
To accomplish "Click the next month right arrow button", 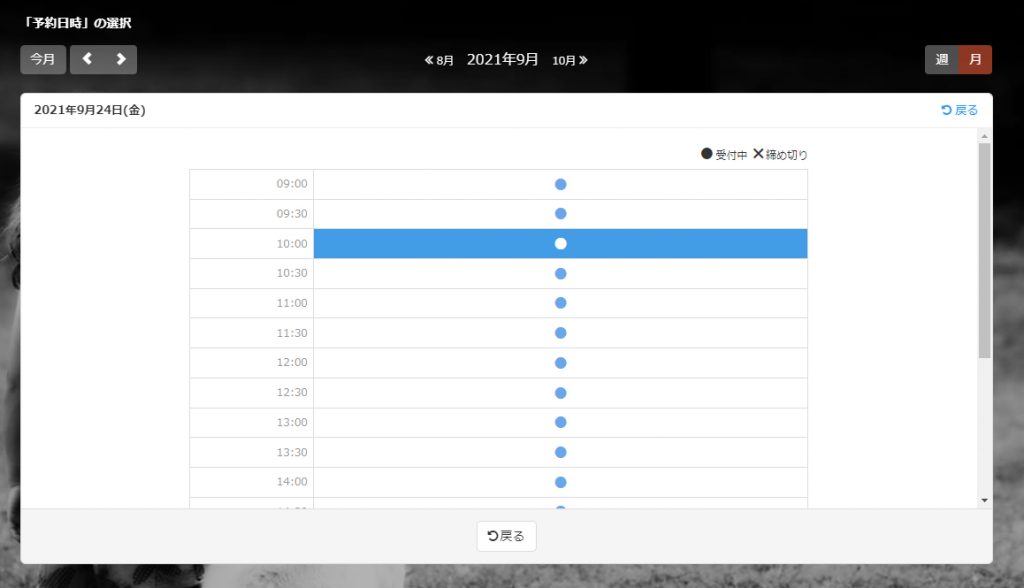I will 120,59.
